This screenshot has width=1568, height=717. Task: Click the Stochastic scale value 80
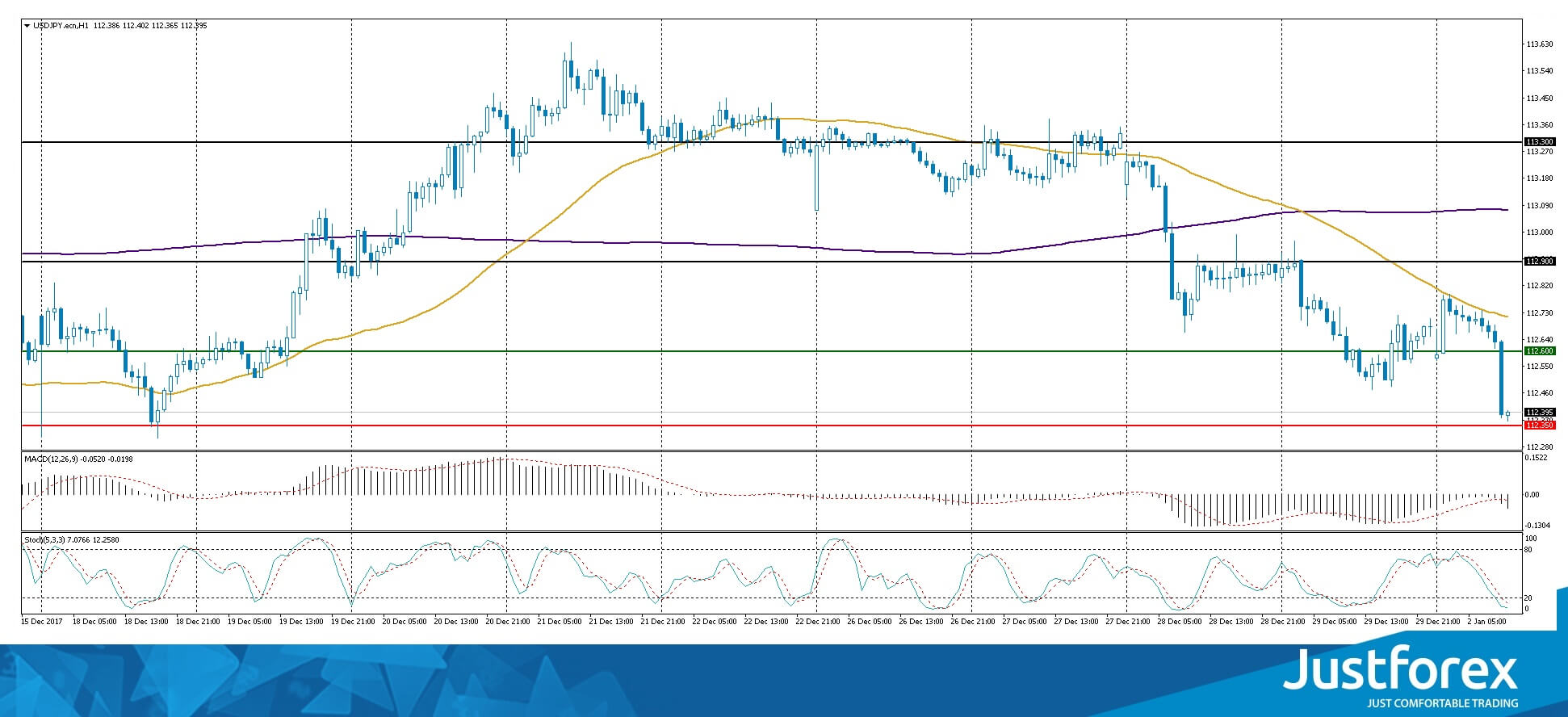(1528, 550)
